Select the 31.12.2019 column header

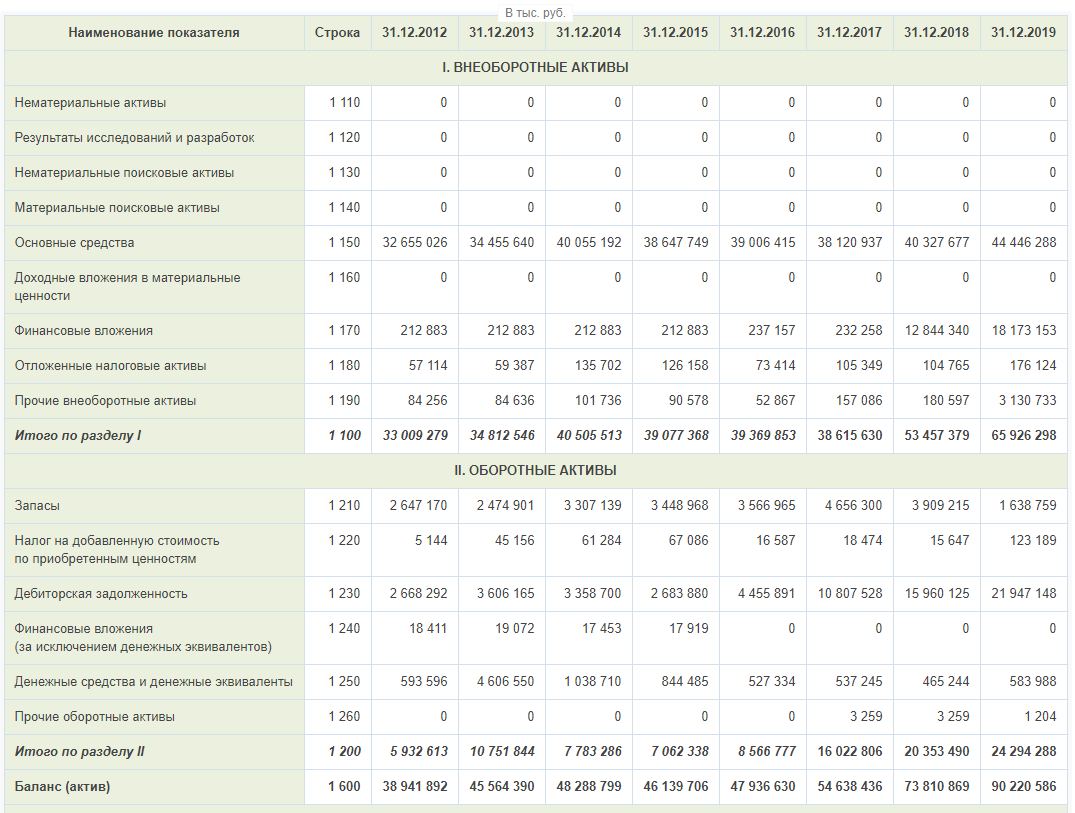(x=1024, y=32)
